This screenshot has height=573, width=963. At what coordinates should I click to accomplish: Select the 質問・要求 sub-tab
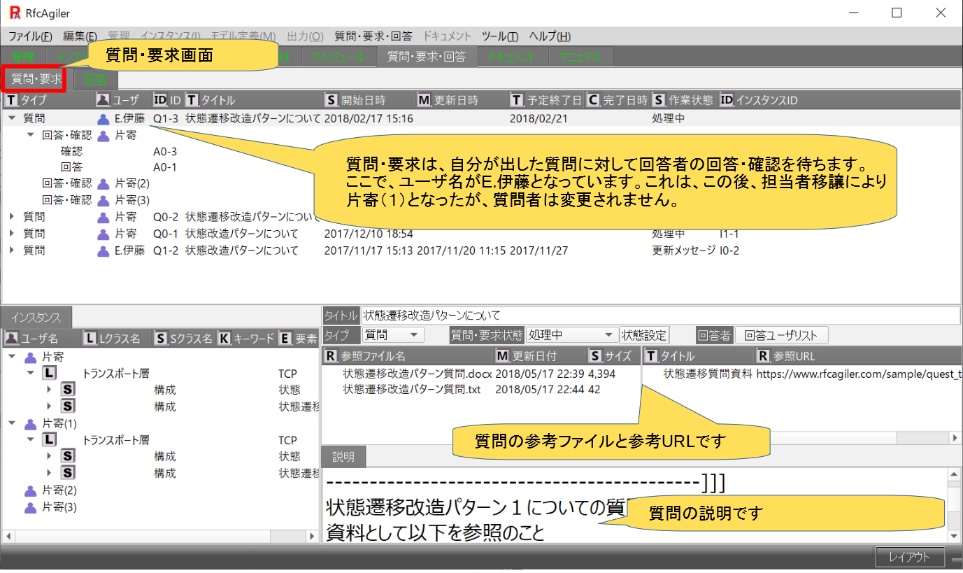[37, 79]
